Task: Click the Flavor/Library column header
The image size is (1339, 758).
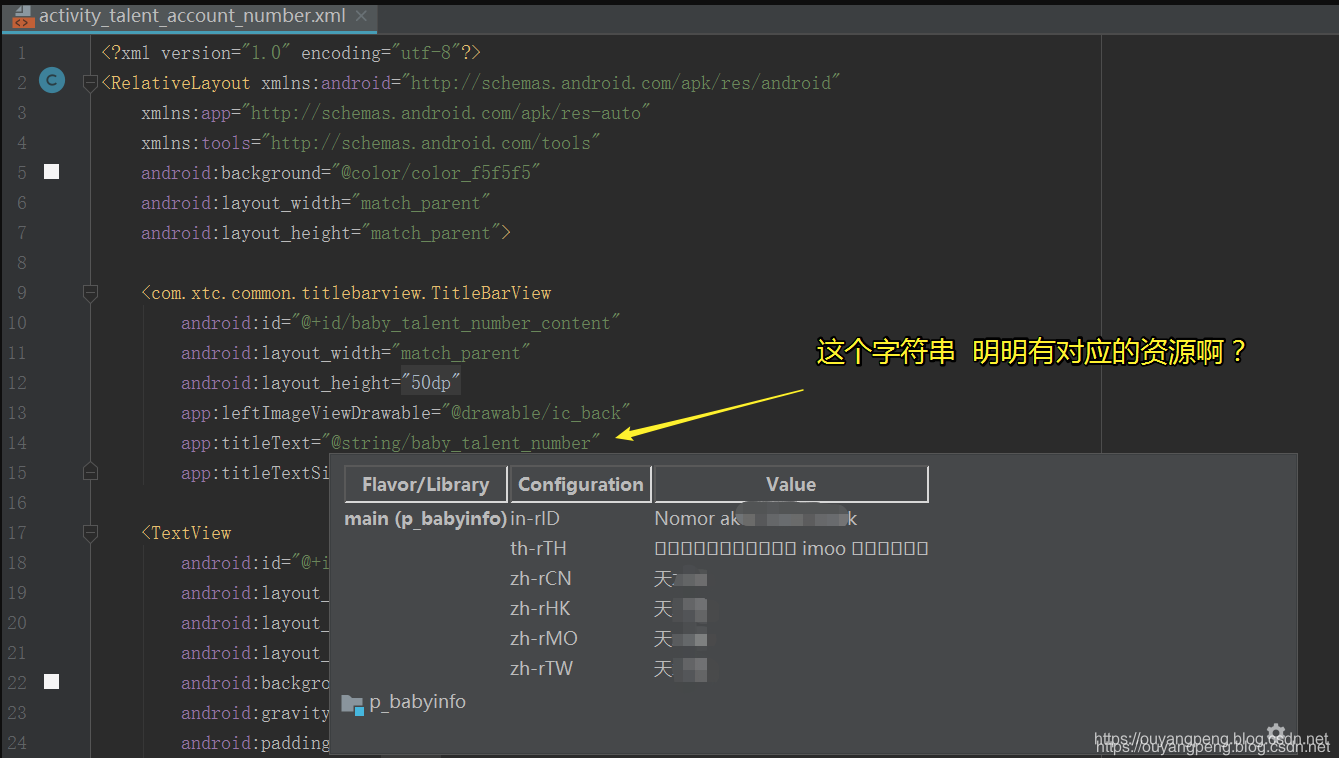Action: pyautogui.click(x=426, y=484)
